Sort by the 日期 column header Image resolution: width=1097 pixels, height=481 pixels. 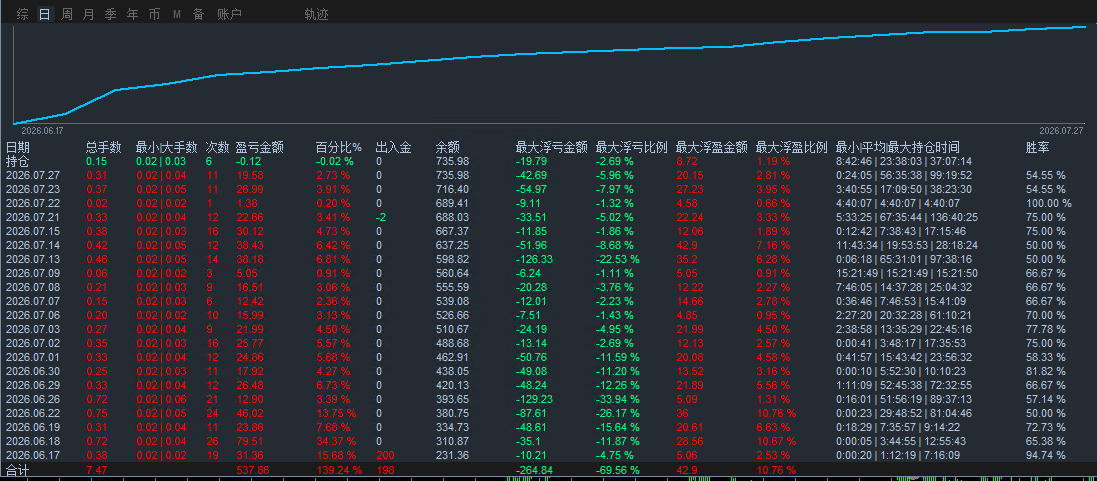[x=17, y=148]
